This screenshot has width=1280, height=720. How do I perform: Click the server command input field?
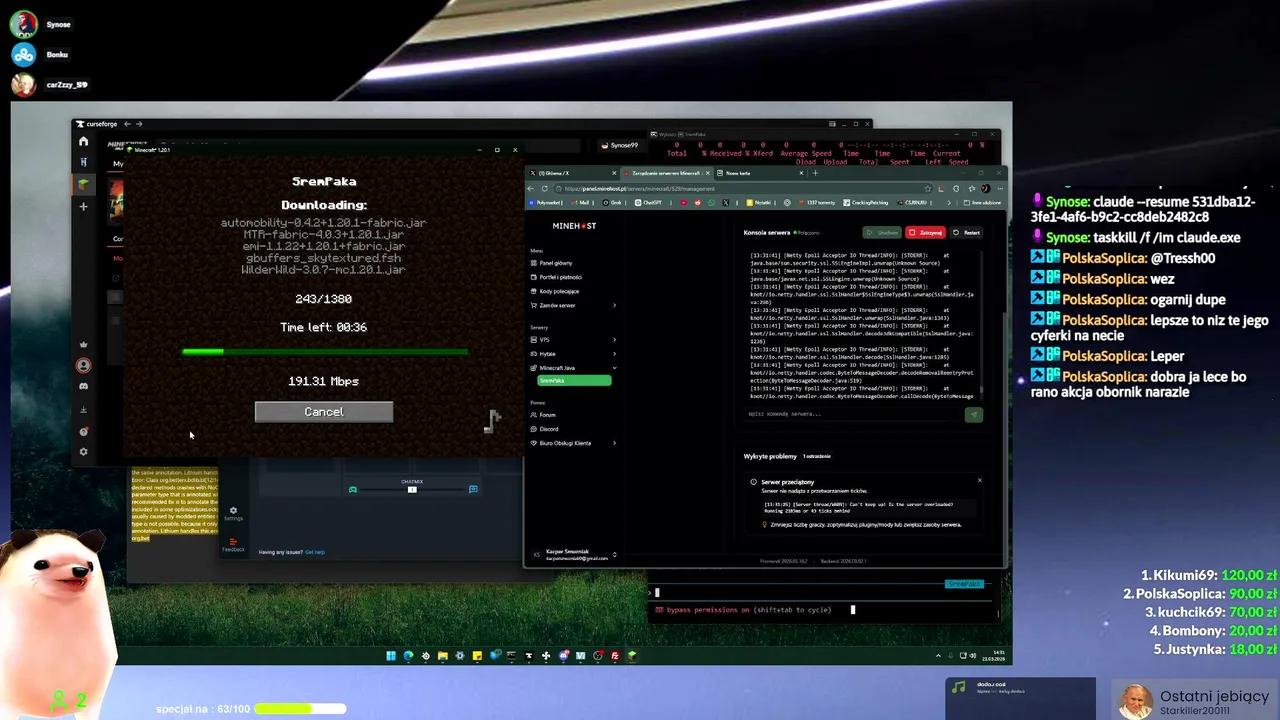coord(853,414)
